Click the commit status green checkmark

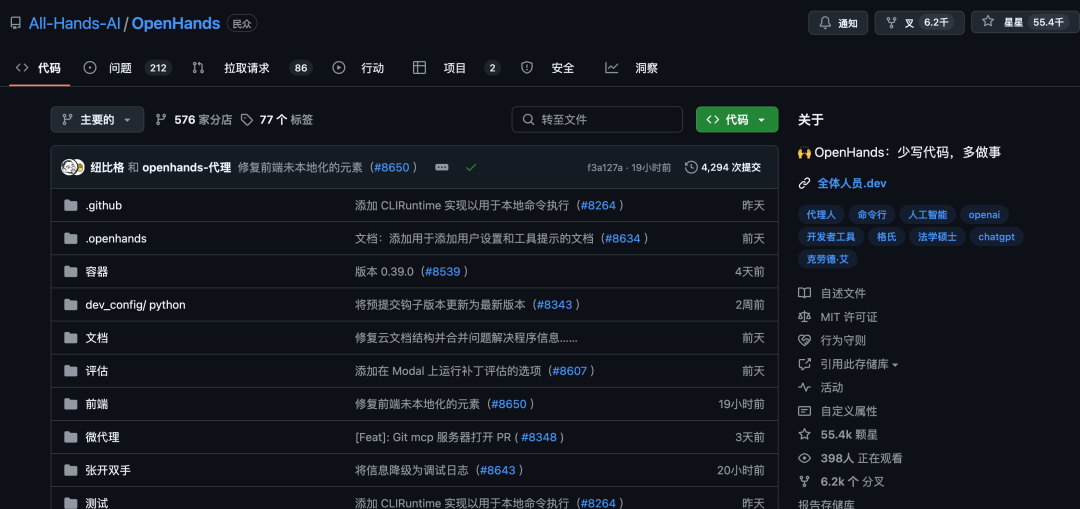471,167
